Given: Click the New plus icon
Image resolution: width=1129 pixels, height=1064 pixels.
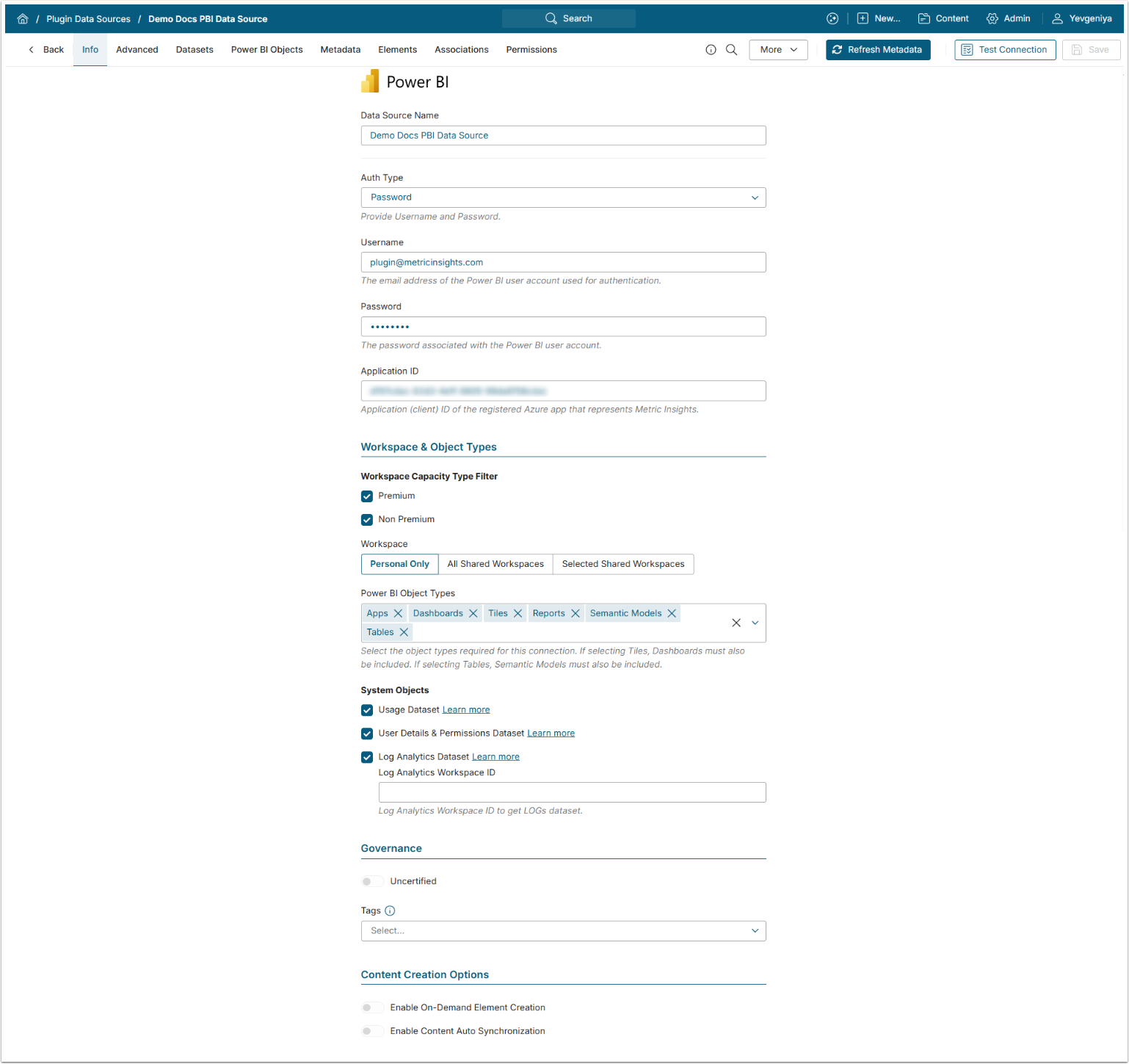Looking at the screenshot, I should pos(863,19).
